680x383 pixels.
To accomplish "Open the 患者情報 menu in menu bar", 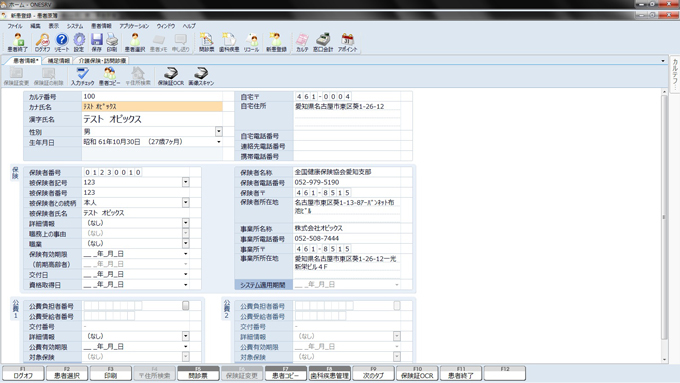I will coord(101,26).
